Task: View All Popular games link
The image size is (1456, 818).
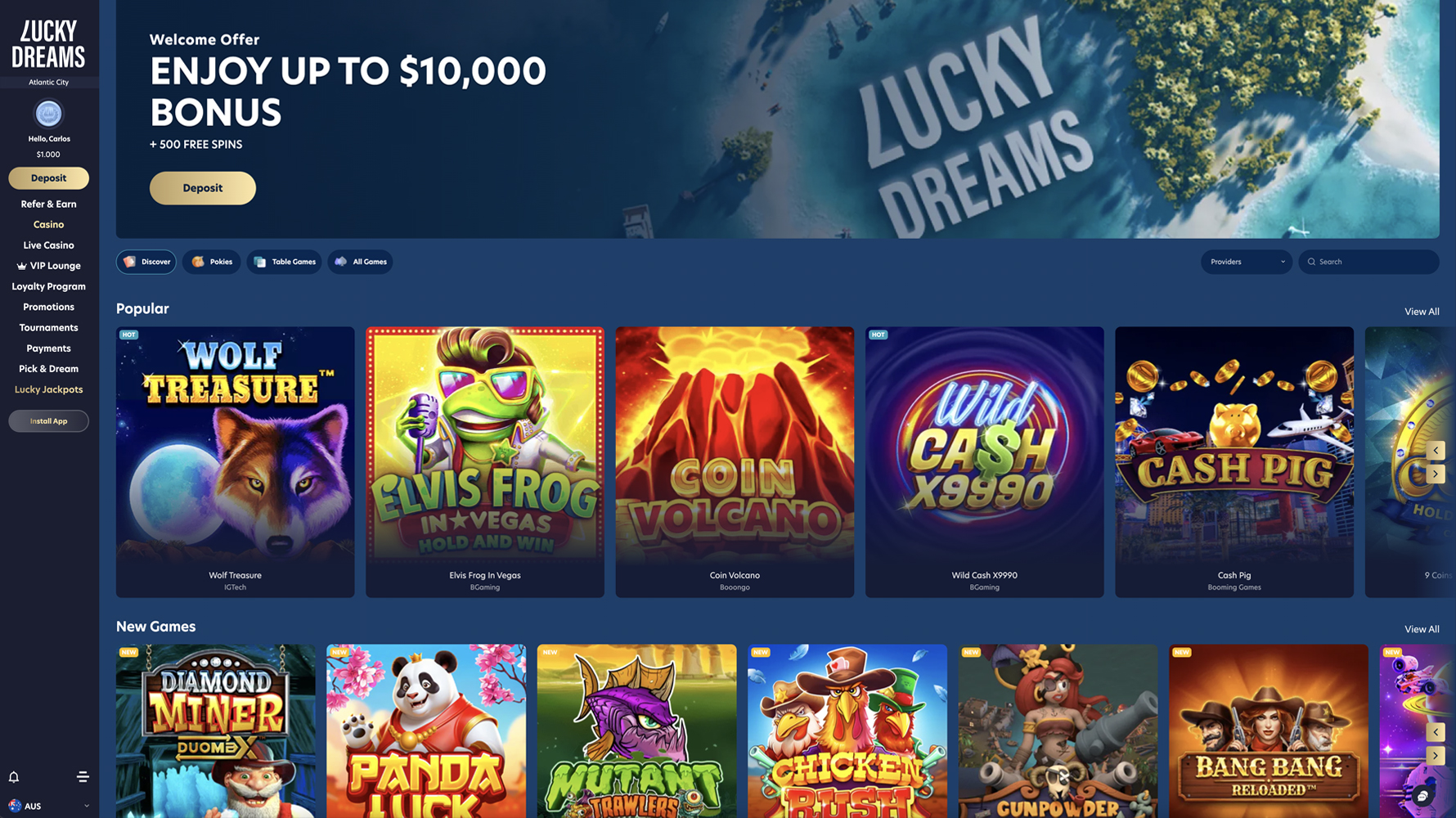Action: (x=1422, y=312)
